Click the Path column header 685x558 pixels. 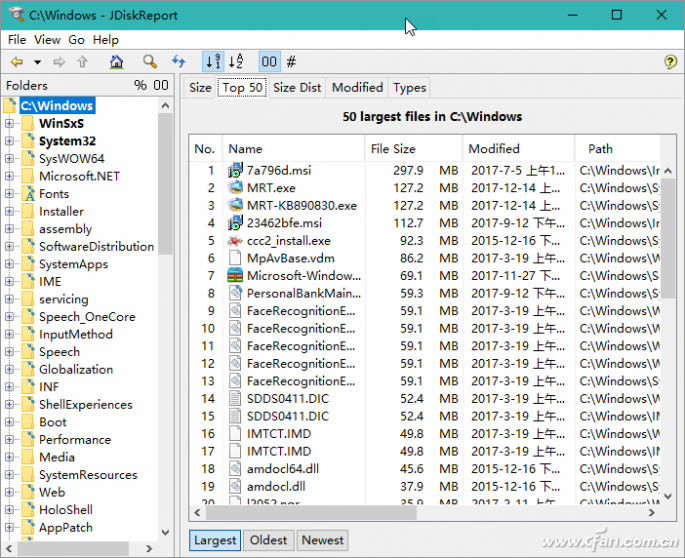tap(618, 149)
